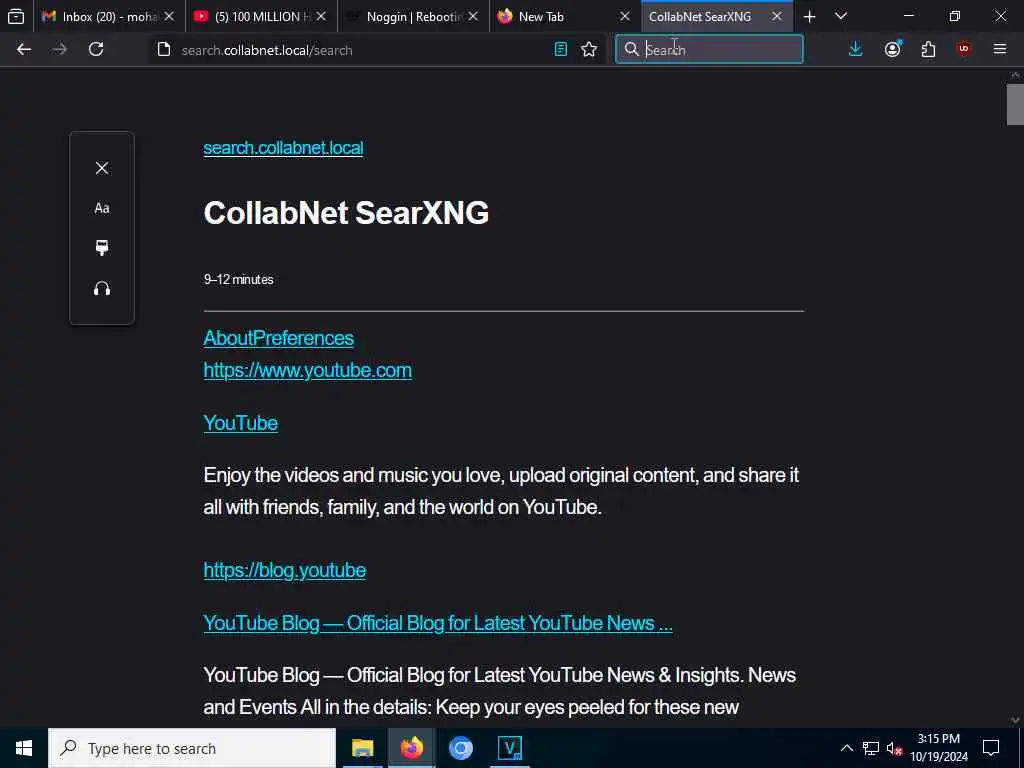
Task: Show hidden system tray icons
Action: point(846,748)
